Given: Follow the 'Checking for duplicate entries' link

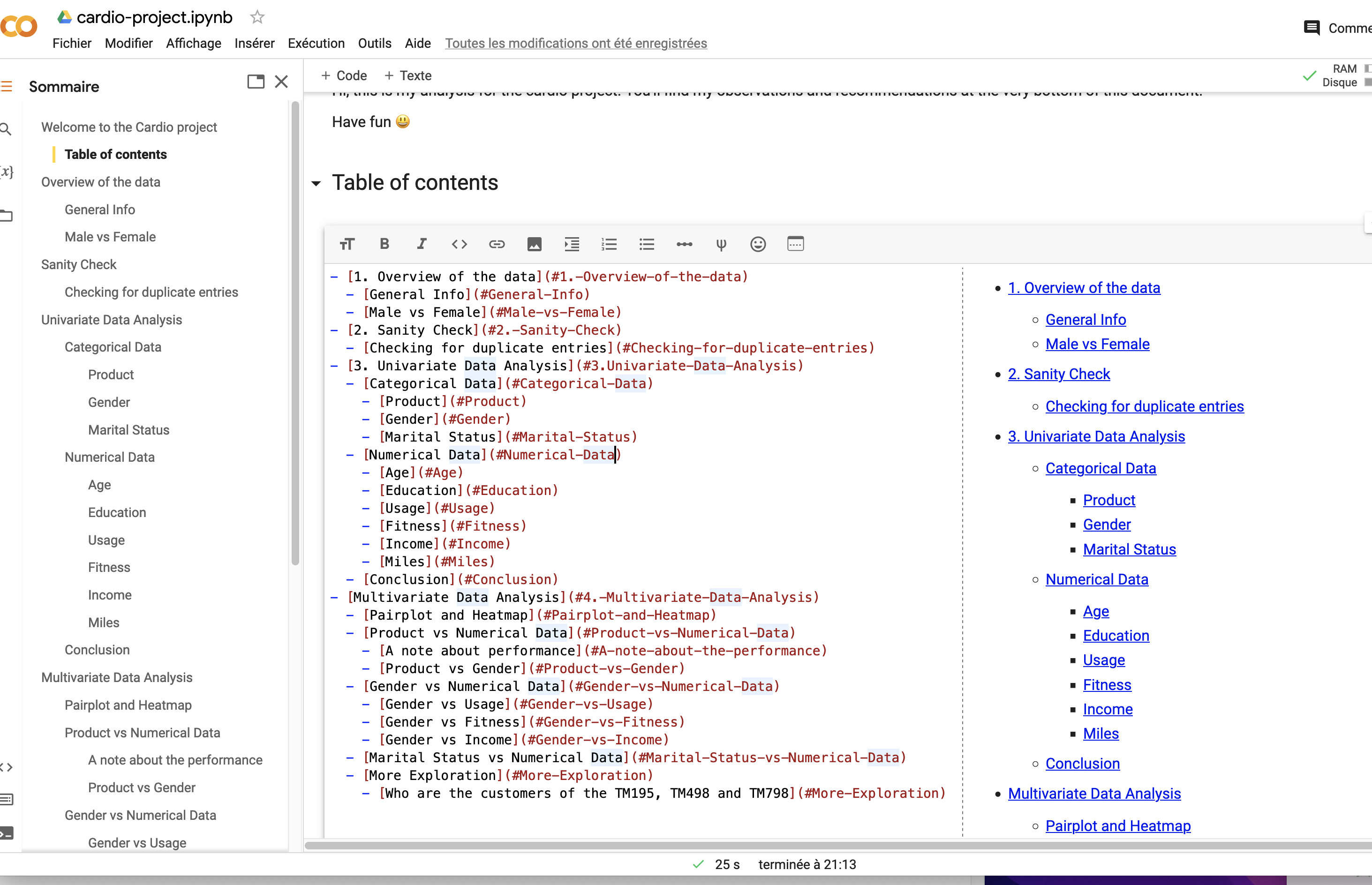Looking at the screenshot, I should coord(1145,406).
